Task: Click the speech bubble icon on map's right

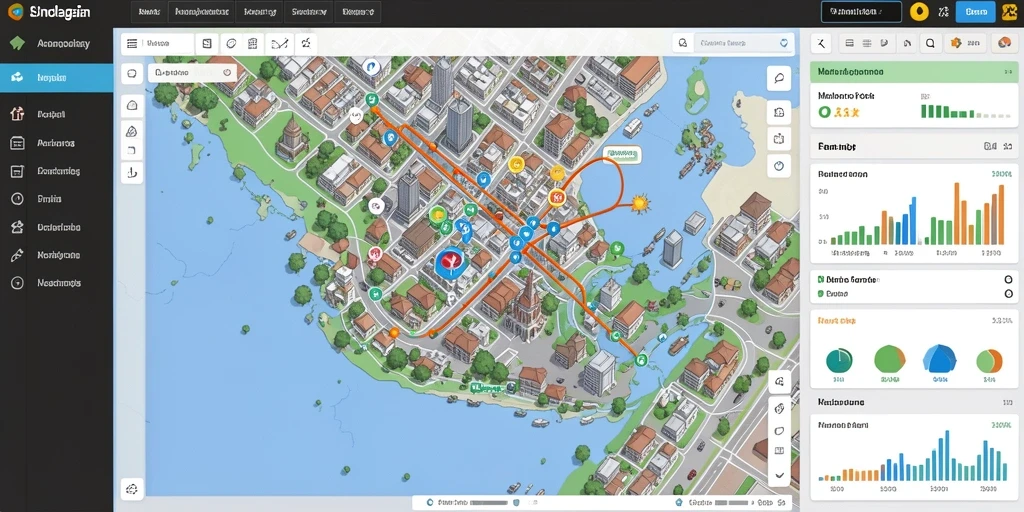Action: (778, 78)
